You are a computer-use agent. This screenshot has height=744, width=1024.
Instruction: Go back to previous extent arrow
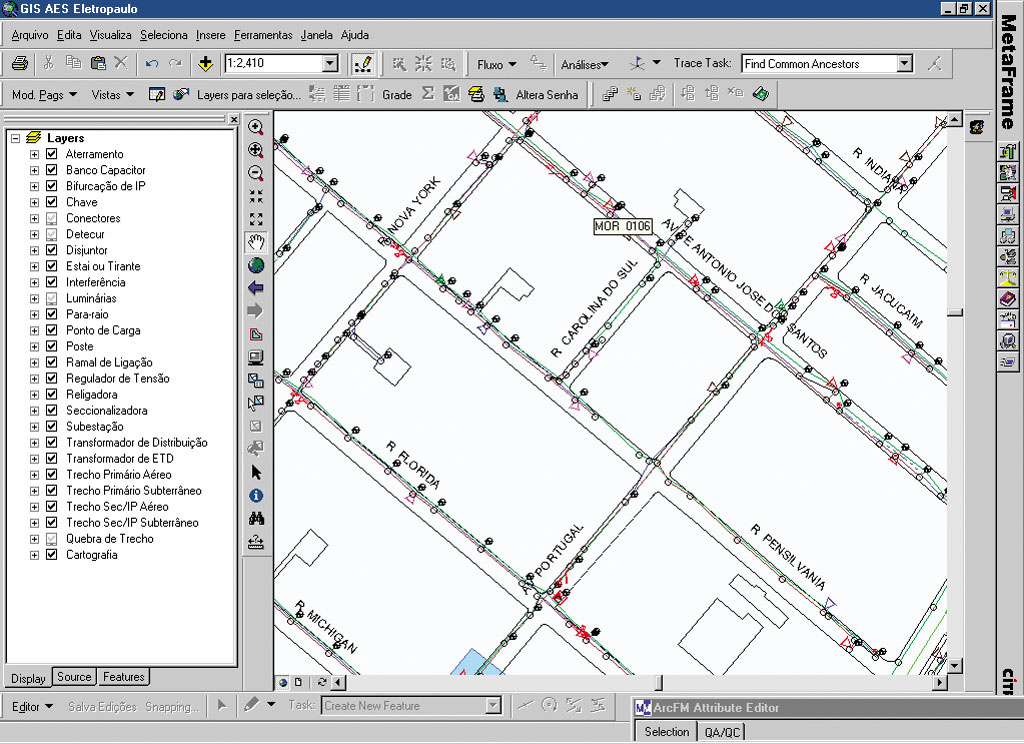(256, 288)
